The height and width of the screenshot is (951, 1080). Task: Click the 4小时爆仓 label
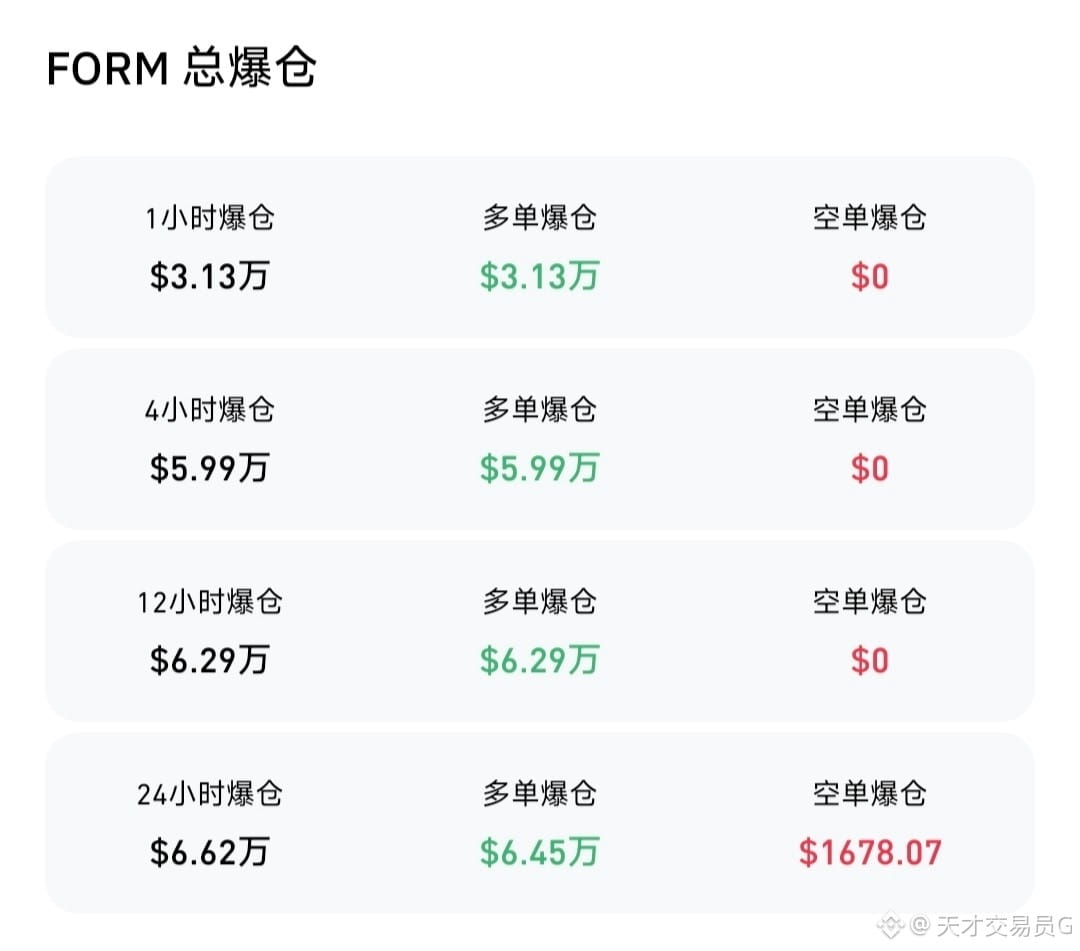click(209, 410)
